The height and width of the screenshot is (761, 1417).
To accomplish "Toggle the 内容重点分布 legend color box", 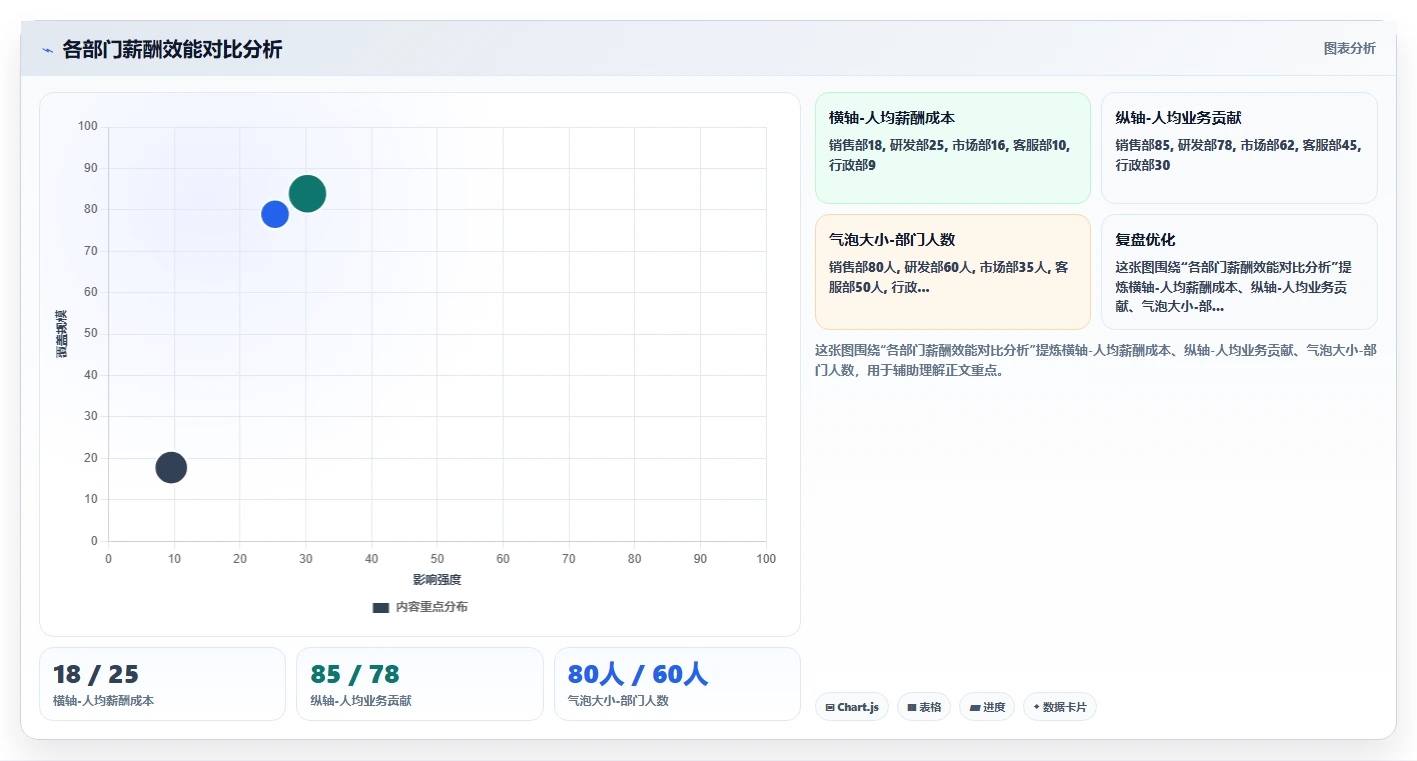I will 381,607.
